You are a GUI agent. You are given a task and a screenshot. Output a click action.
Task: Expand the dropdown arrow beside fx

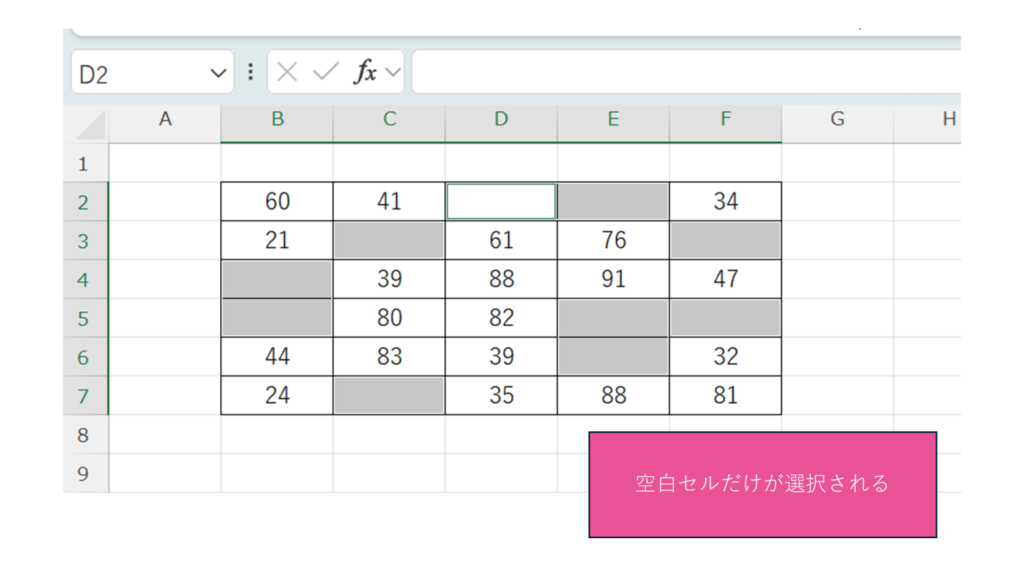(x=392, y=73)
